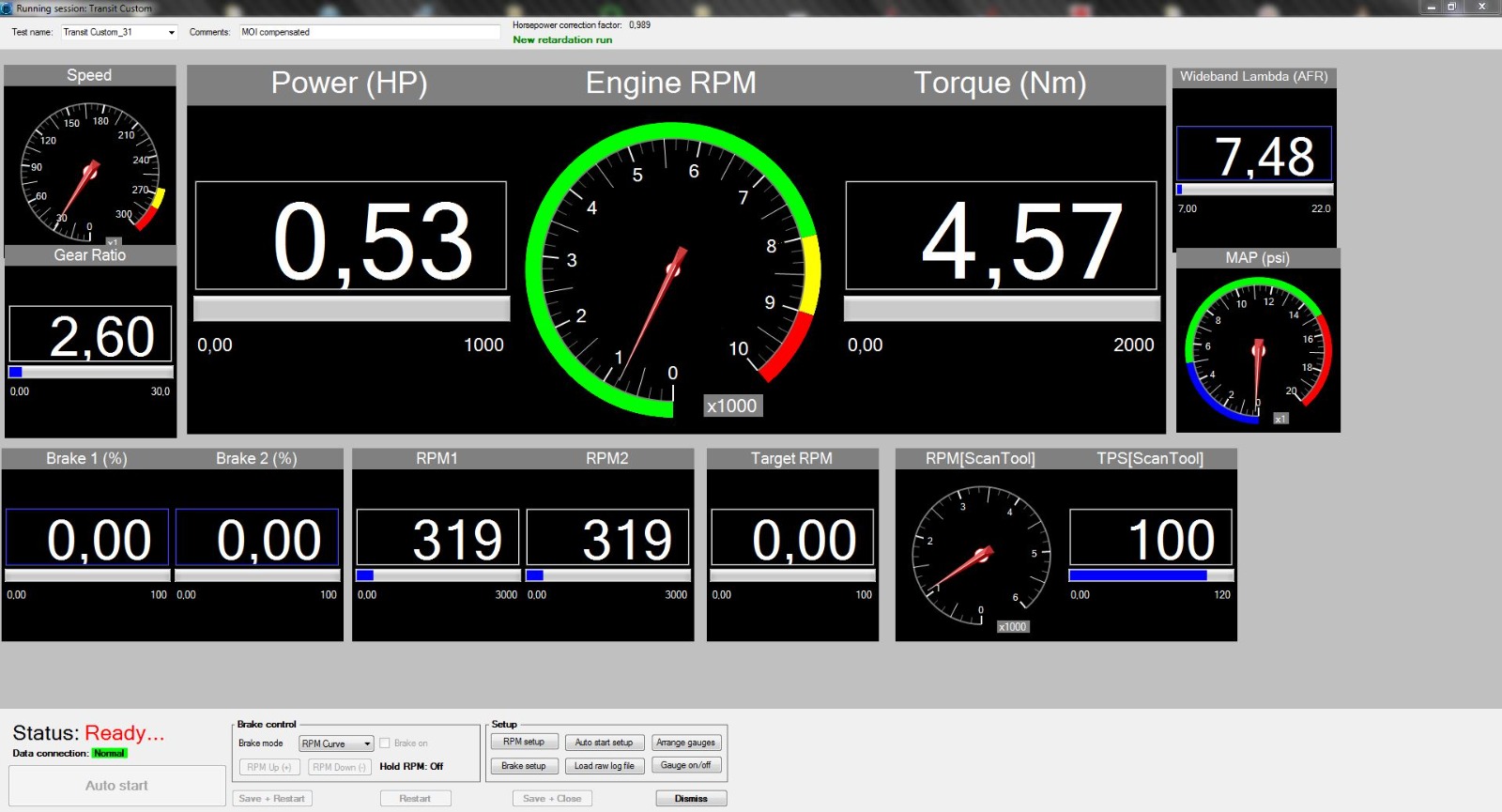Open the Test name dropdown
The height and width of the screenshot is (812, 1502).
[171, 32]
